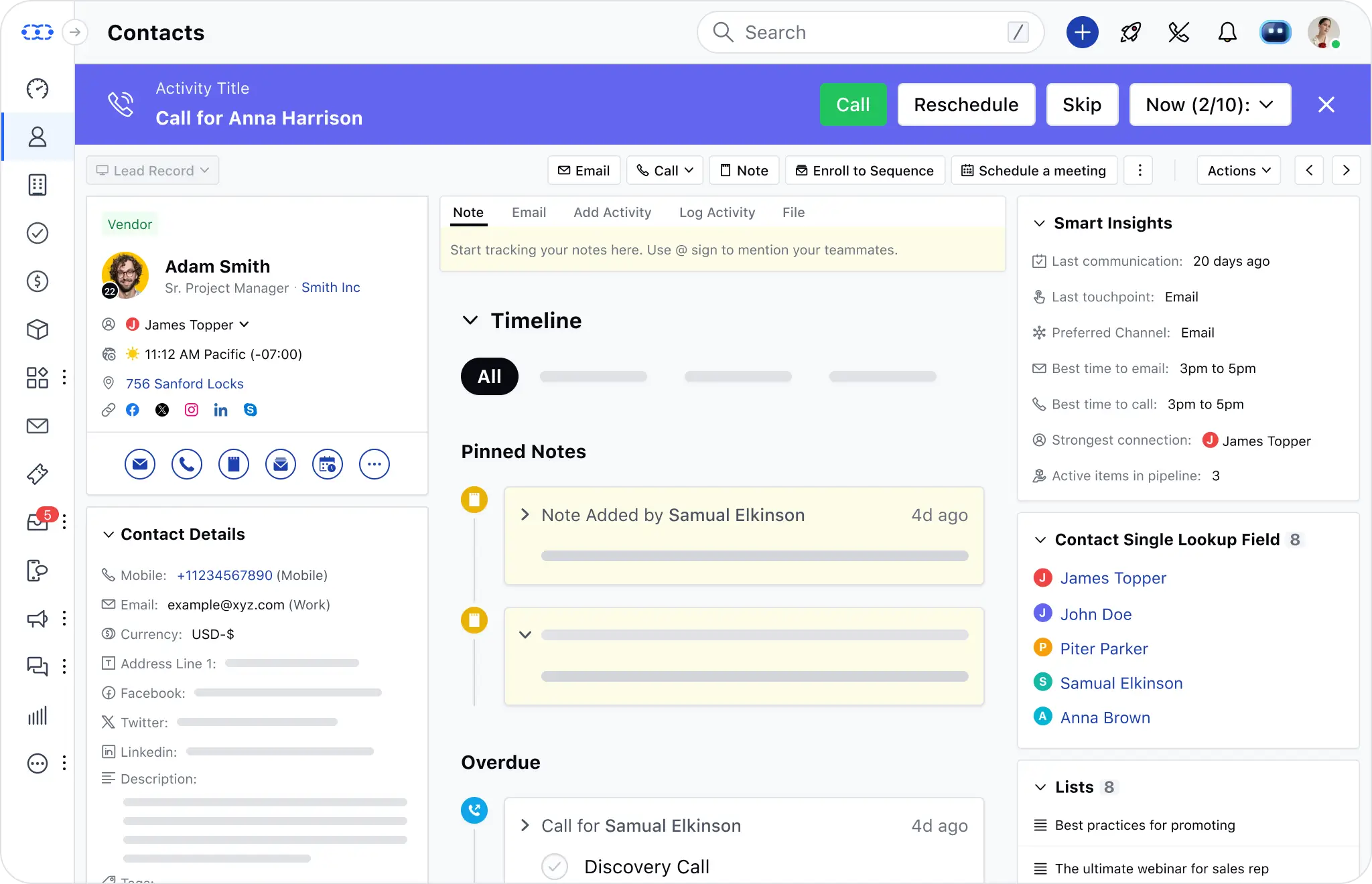
Task: Open the Add Activity tab
Action: 612,212
